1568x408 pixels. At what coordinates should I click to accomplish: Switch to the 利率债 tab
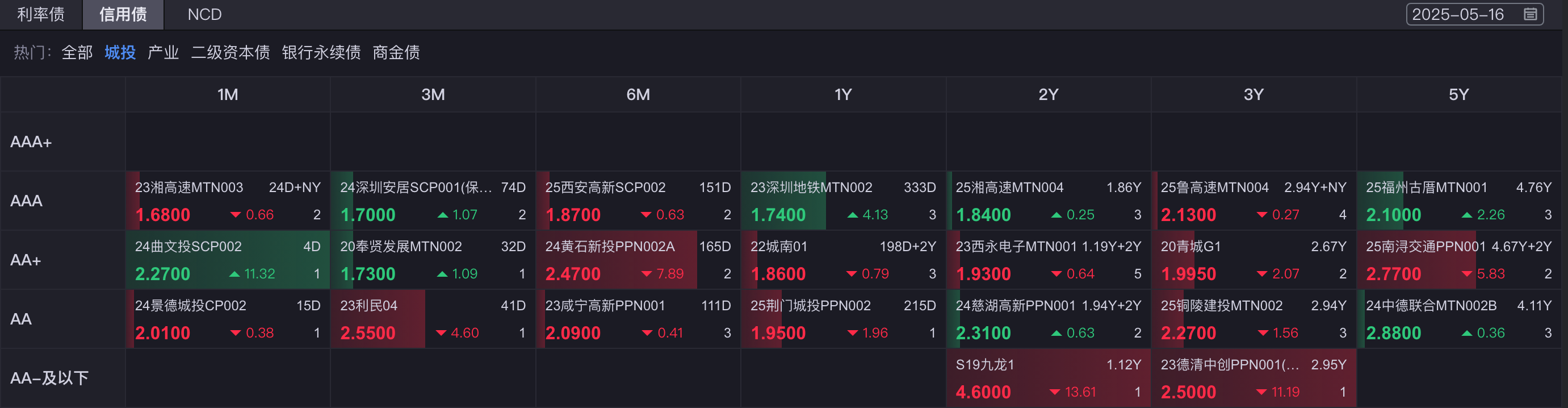[41, 15]
